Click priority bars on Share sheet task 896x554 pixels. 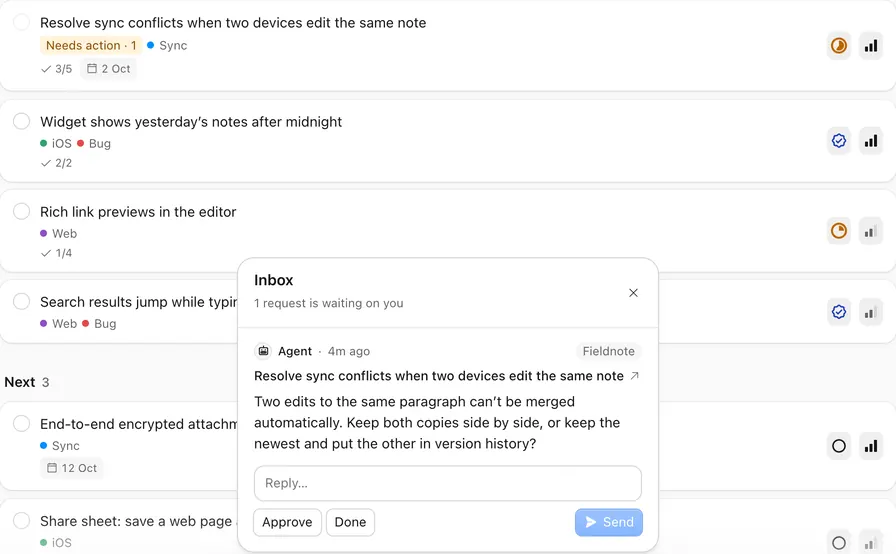point(870,543)
